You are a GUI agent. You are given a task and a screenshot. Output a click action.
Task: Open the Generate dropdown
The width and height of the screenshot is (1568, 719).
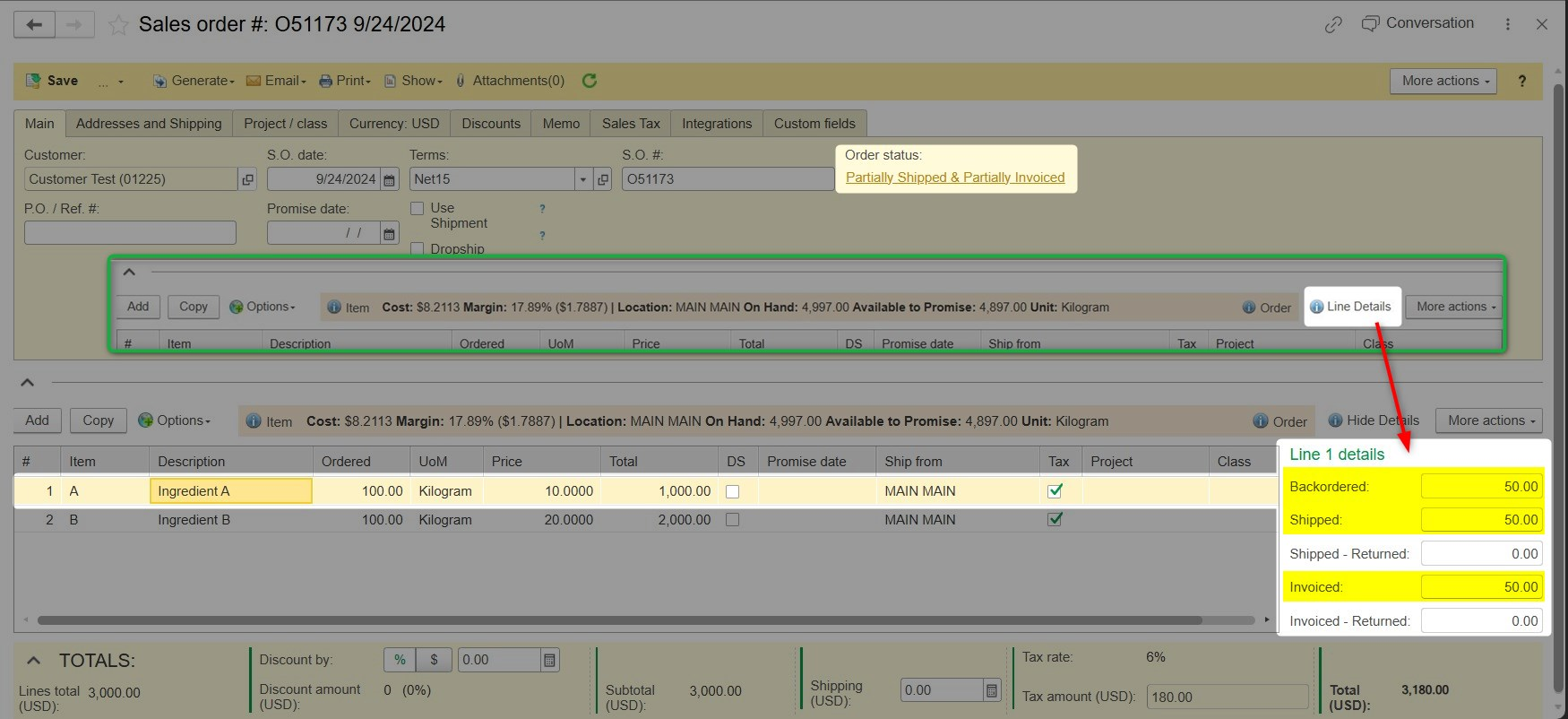[194, 81]
